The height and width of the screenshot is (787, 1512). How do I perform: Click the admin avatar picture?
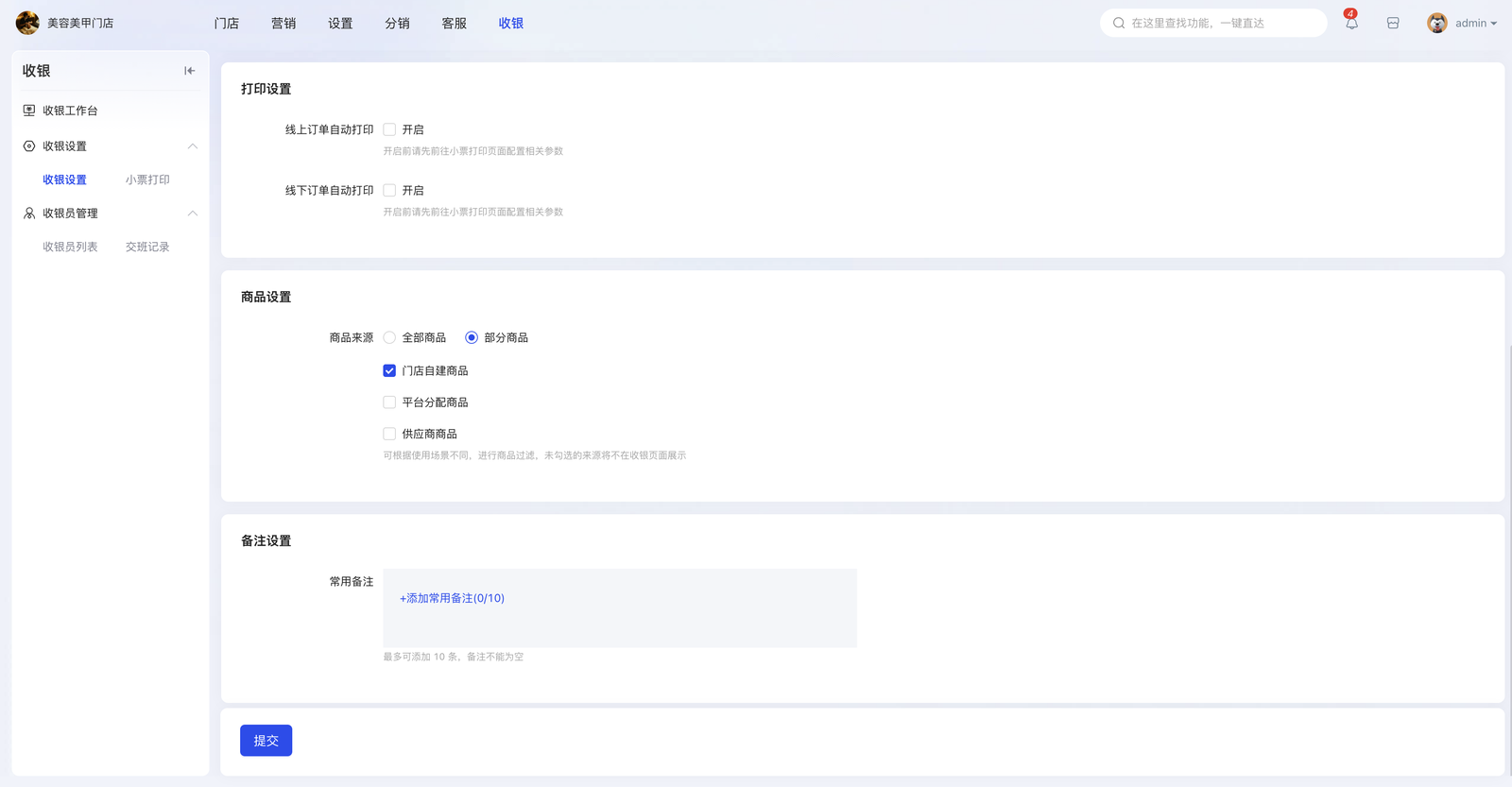(x=1437, y=24)
